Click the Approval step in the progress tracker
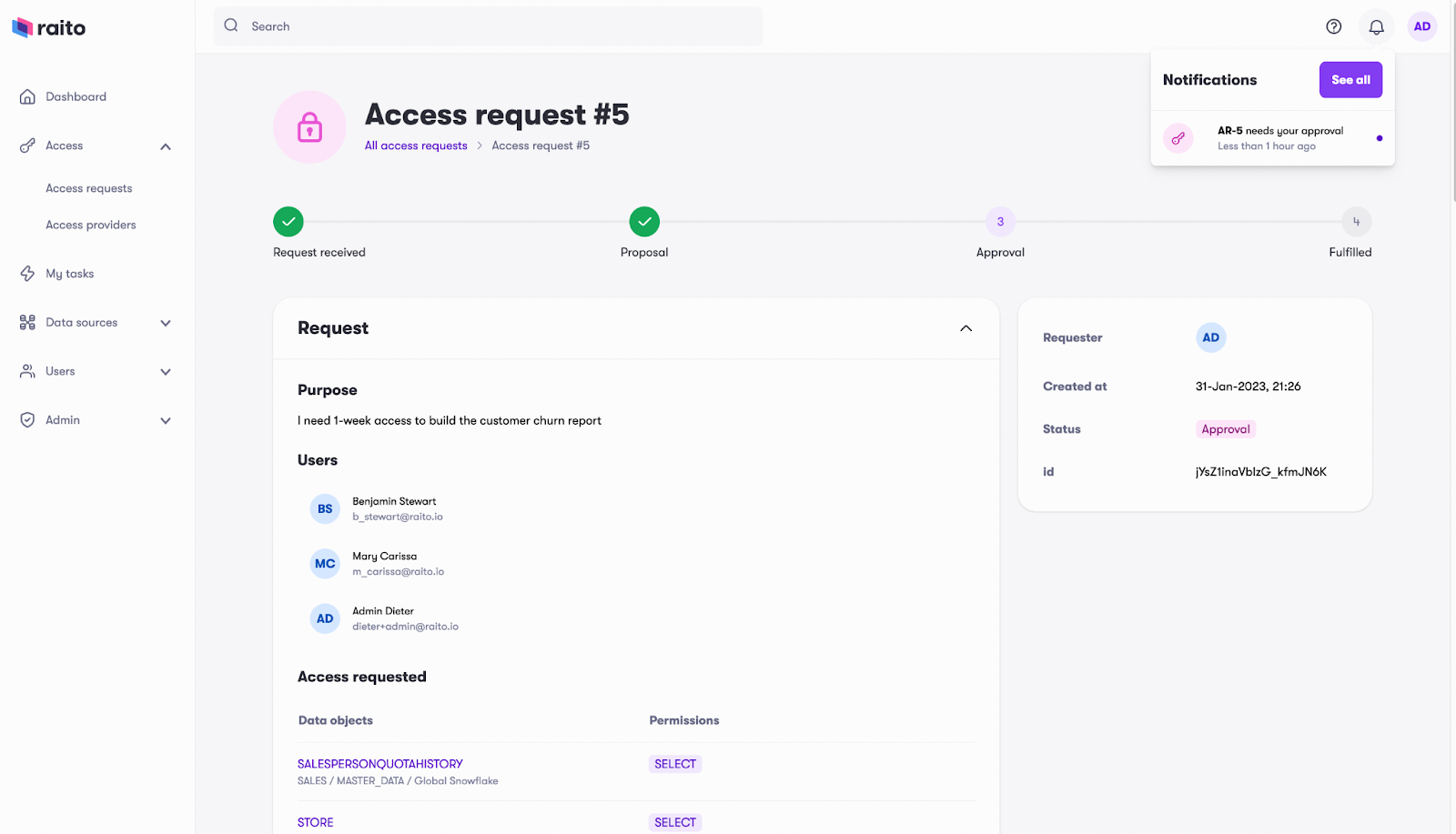 999,221
